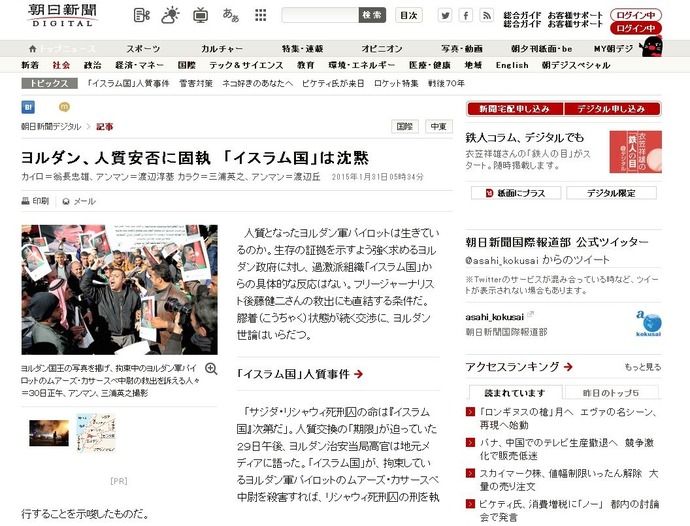Open the スポーツ menu
Viewport: 690px width, 526px height.
pyautogui.click(x=143, y=48)
